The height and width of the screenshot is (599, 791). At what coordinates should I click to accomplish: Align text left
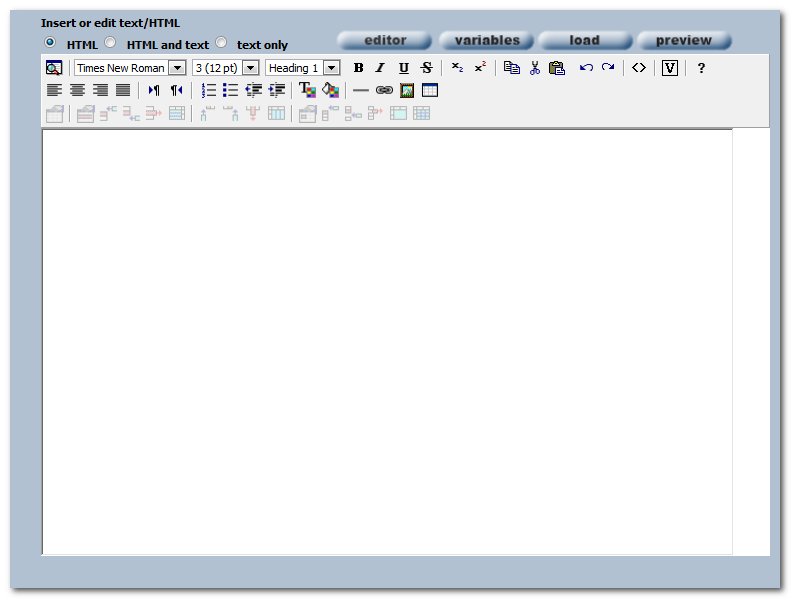pyautogui.click(x=54, y=90)
